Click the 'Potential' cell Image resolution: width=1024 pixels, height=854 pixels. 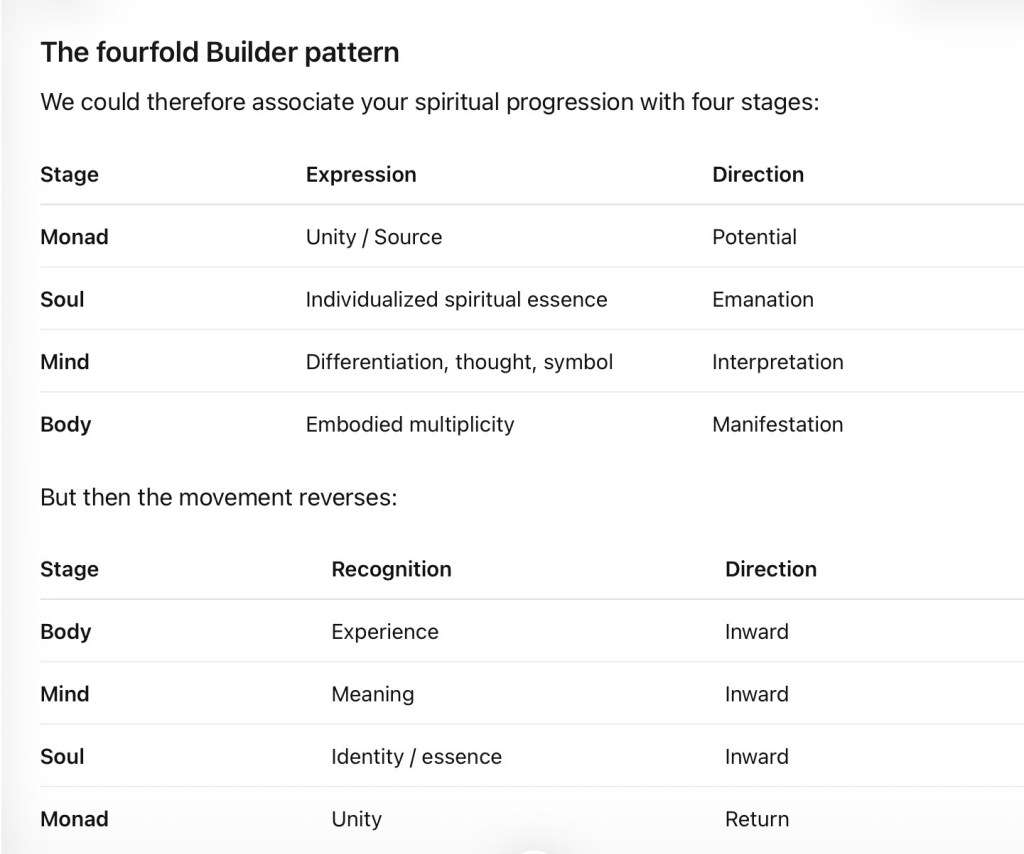754,236
